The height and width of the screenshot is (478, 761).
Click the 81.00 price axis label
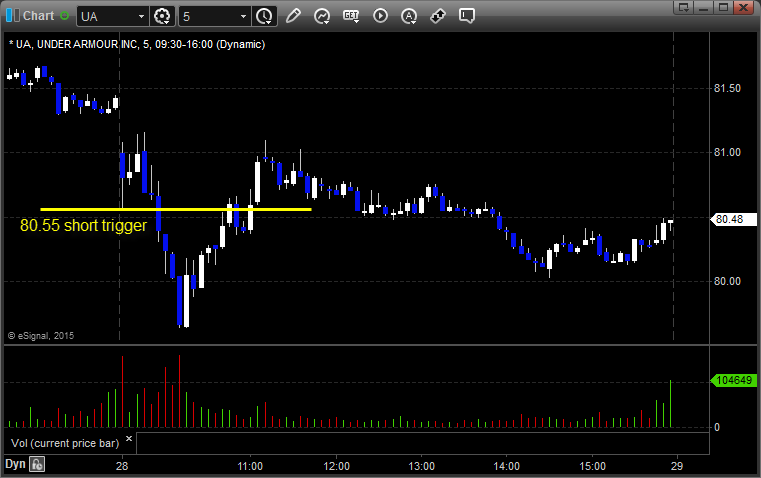point(727,152)
